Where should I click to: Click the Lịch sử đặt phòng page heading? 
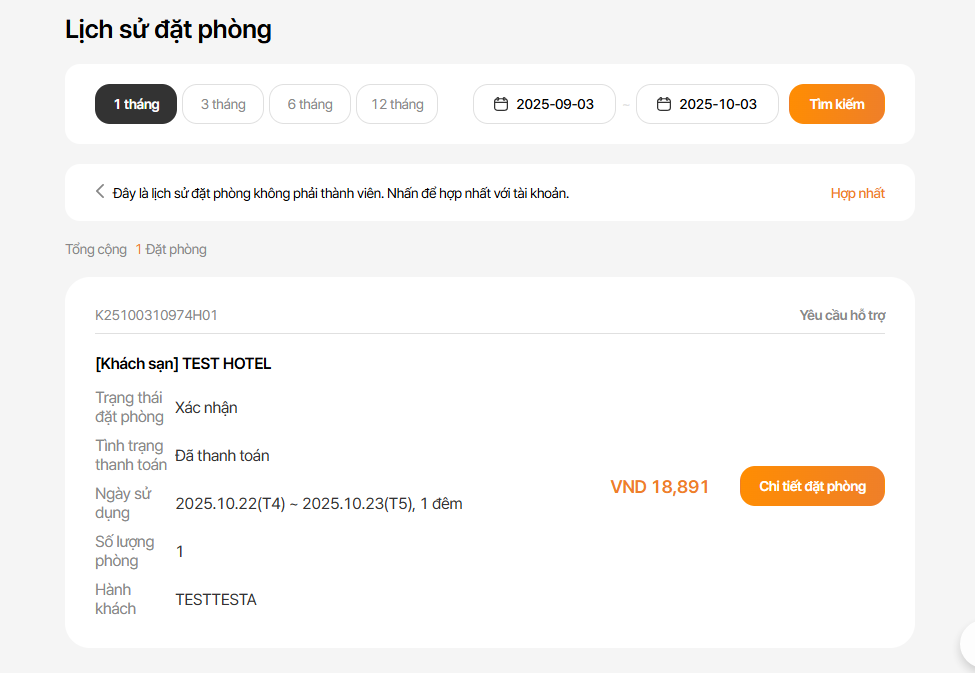click(x=168, y=29)
